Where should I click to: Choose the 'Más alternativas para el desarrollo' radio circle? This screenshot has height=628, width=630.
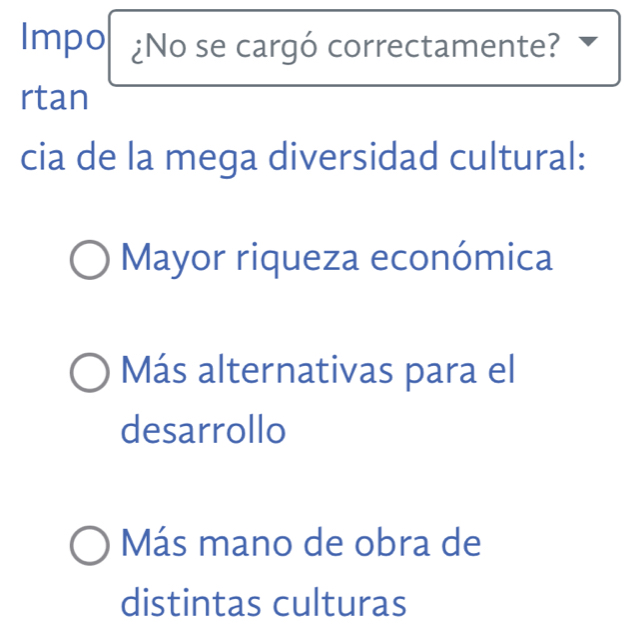point(91,375)
